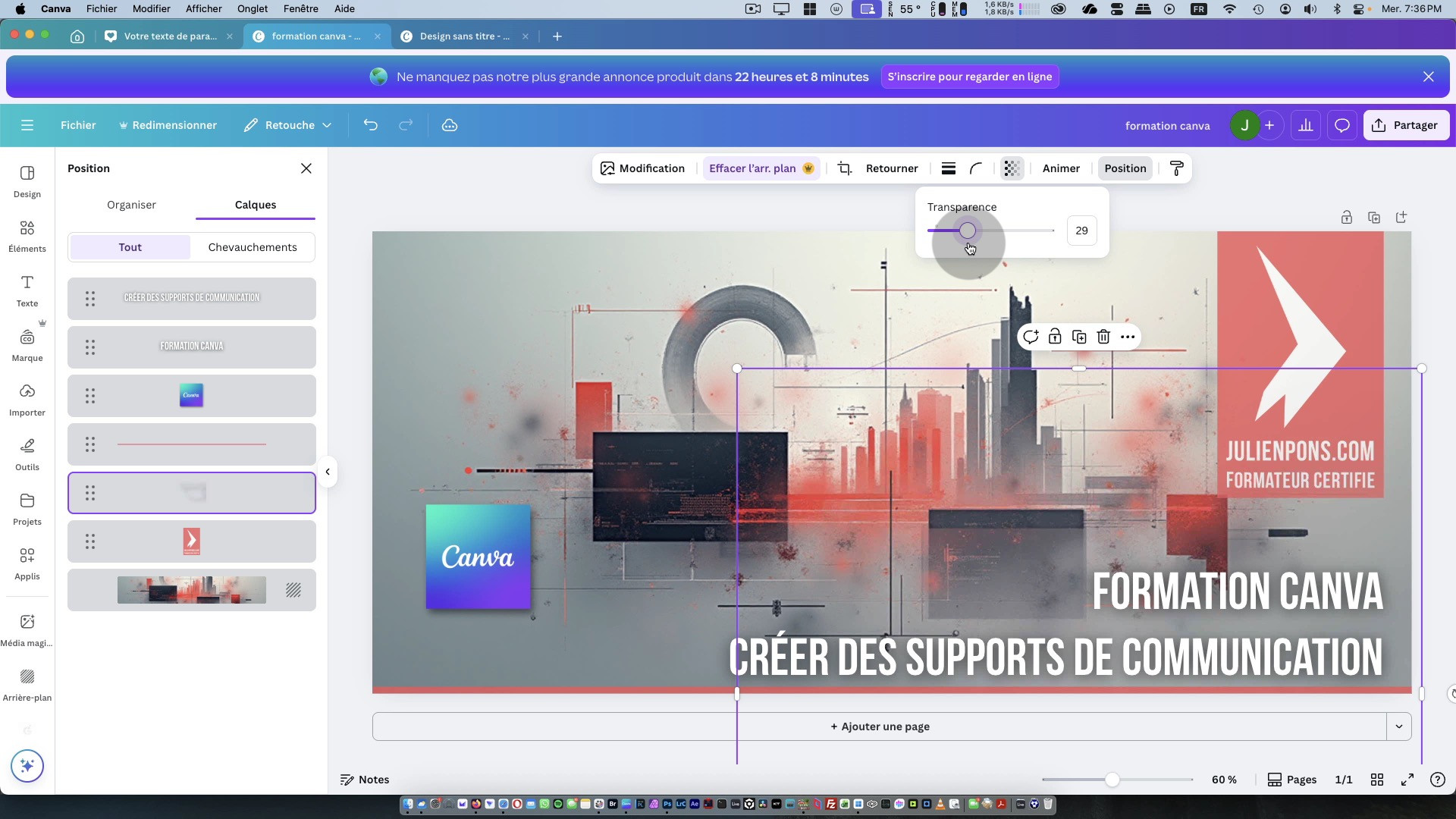Switch layer filter to Chevauchements
1456x819 pixels.
(253, 247)
